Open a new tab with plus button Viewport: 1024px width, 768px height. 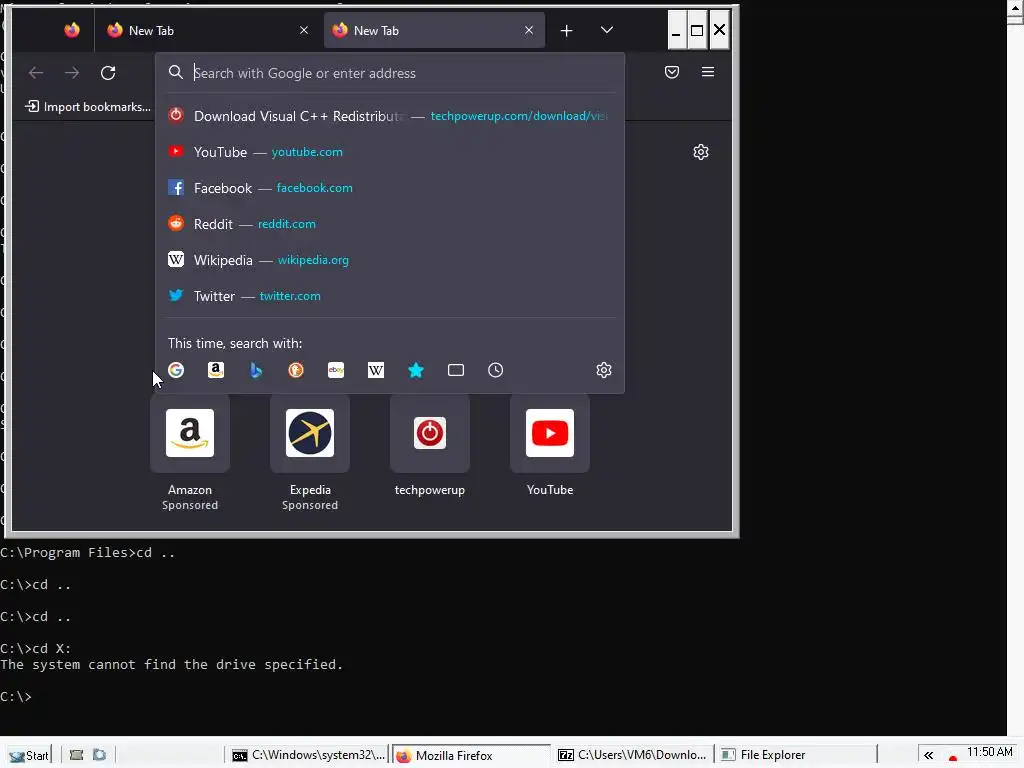click(x=566, y=31)
